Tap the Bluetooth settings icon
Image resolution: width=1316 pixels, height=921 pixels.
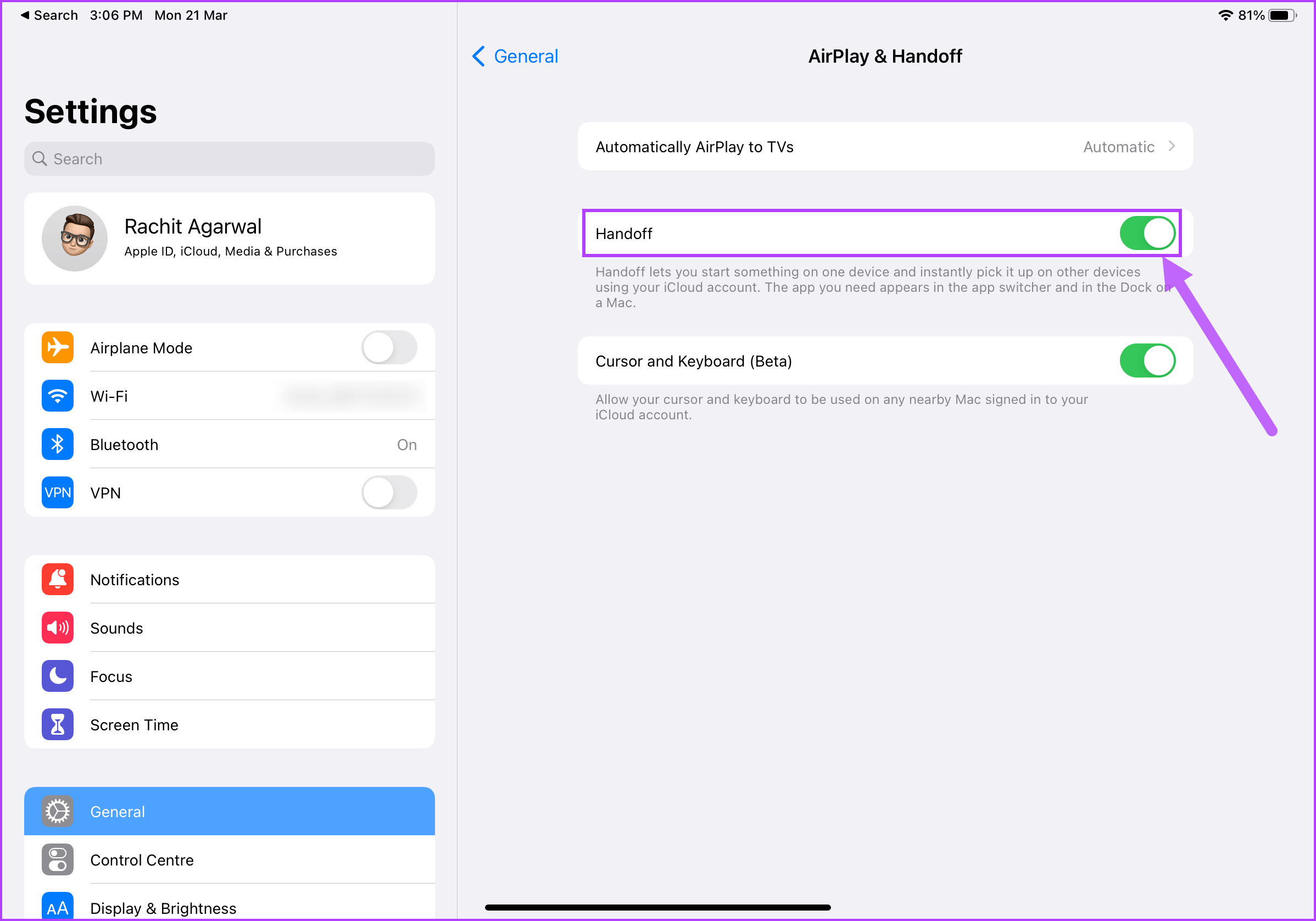coord(56,444)
